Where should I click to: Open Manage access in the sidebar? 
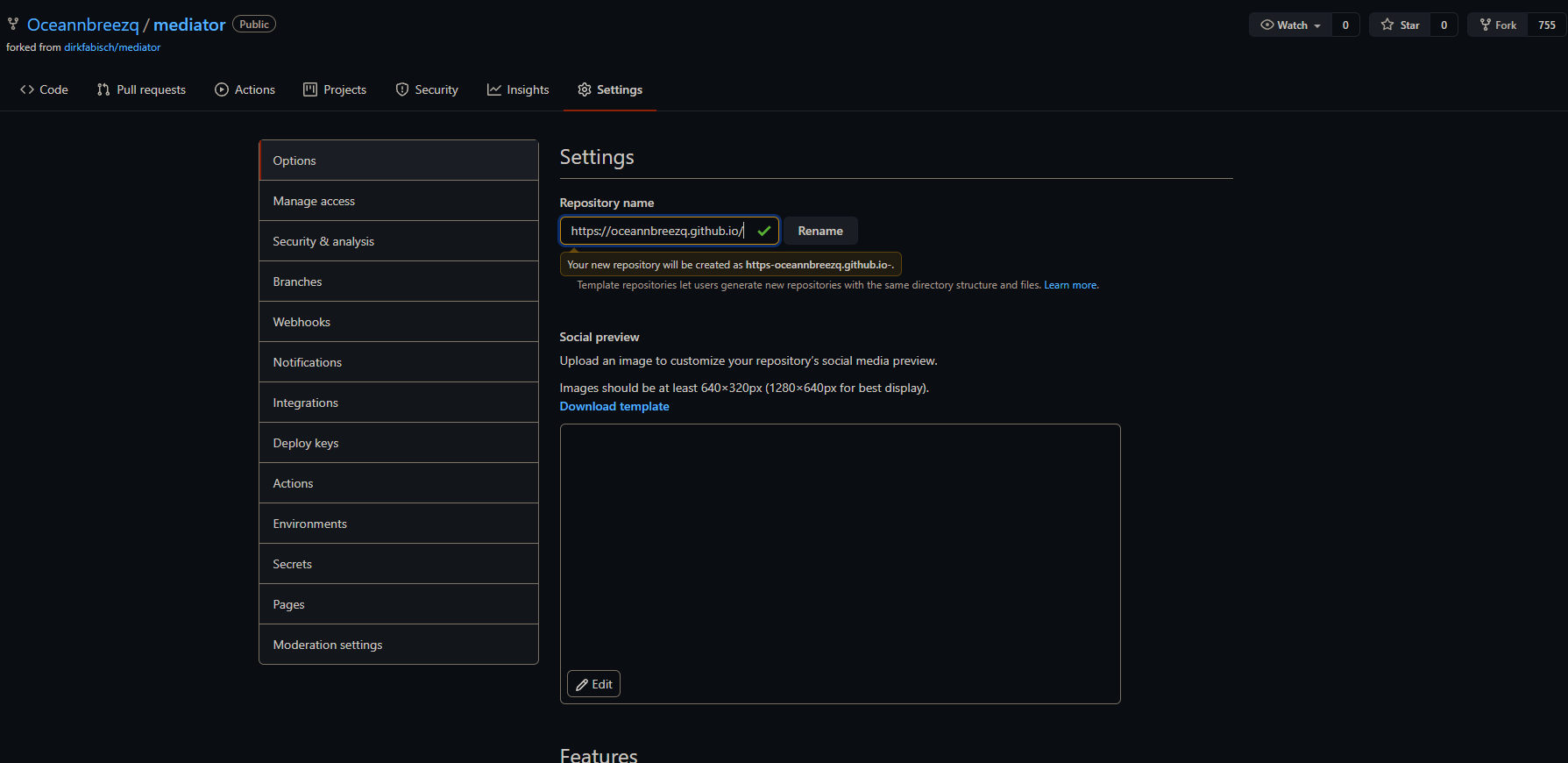pos(314,201)
